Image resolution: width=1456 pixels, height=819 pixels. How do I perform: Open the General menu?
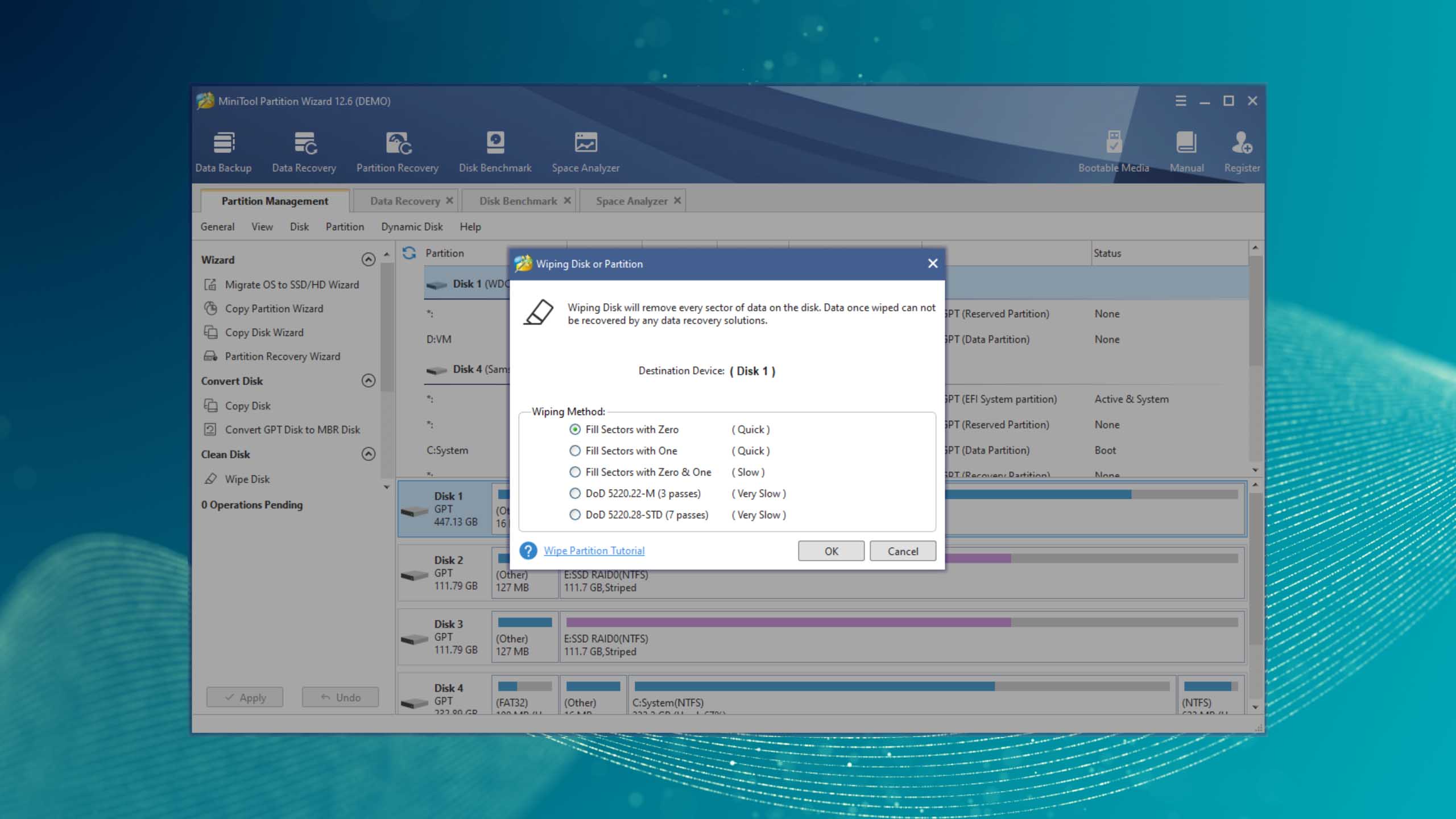[217, 226]
